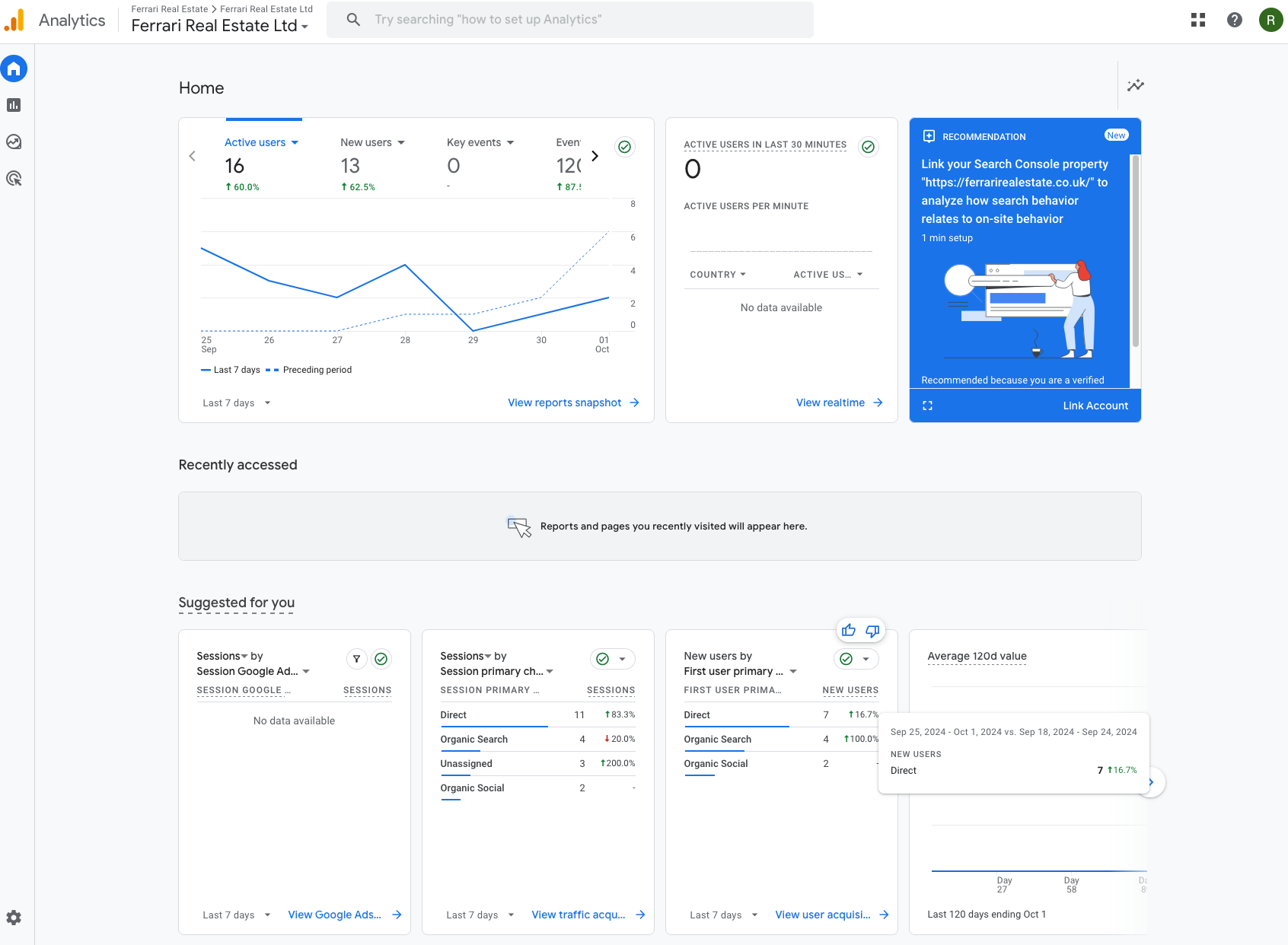Click View realtime link
The width and height of the screenshot is (1288, 945).
pos(840,402)
